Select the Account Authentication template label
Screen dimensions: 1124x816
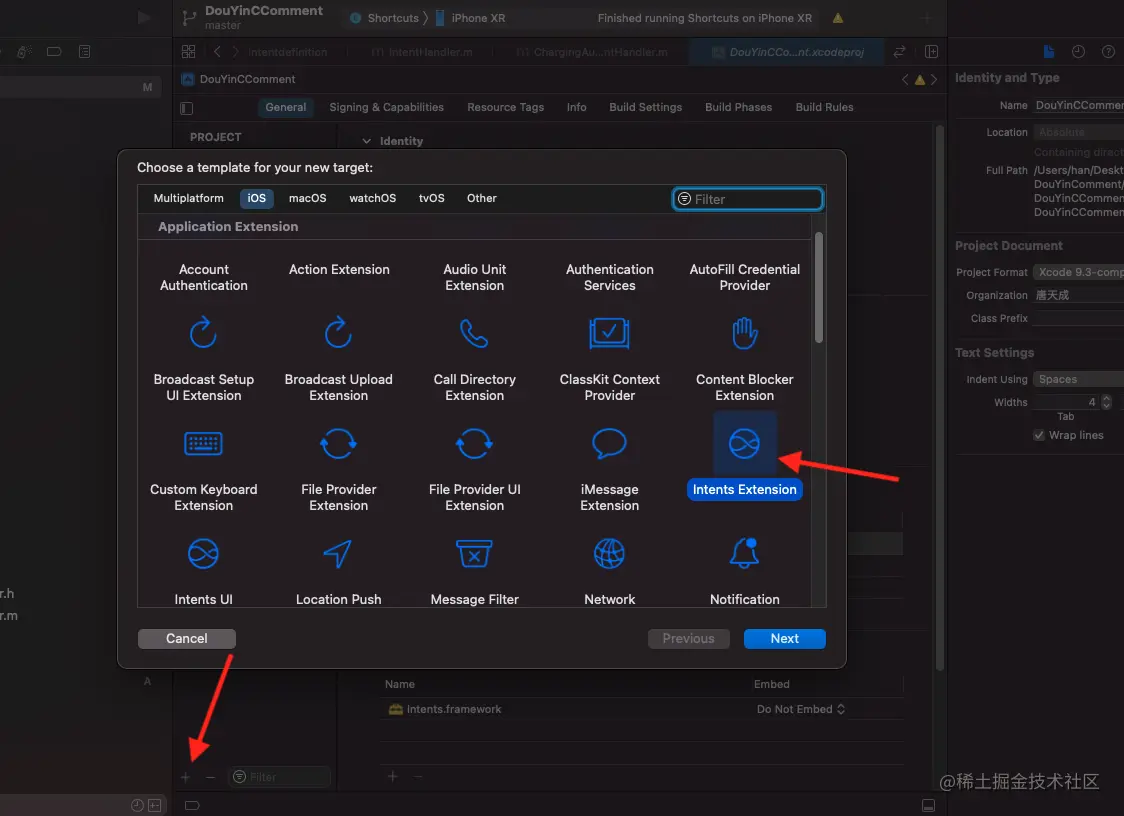pos(204,277)
